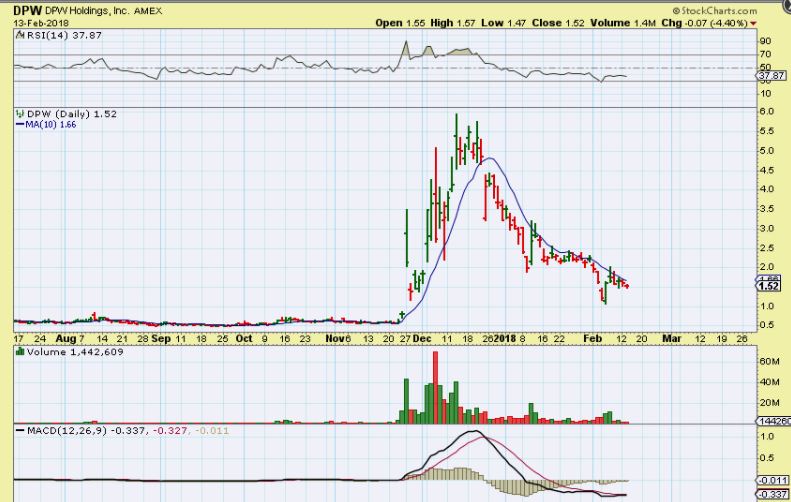The height and width of the screenshot is (502, 791).
Task: Click the -0.011 tag on MACD axis
Action: pos(772,481)
